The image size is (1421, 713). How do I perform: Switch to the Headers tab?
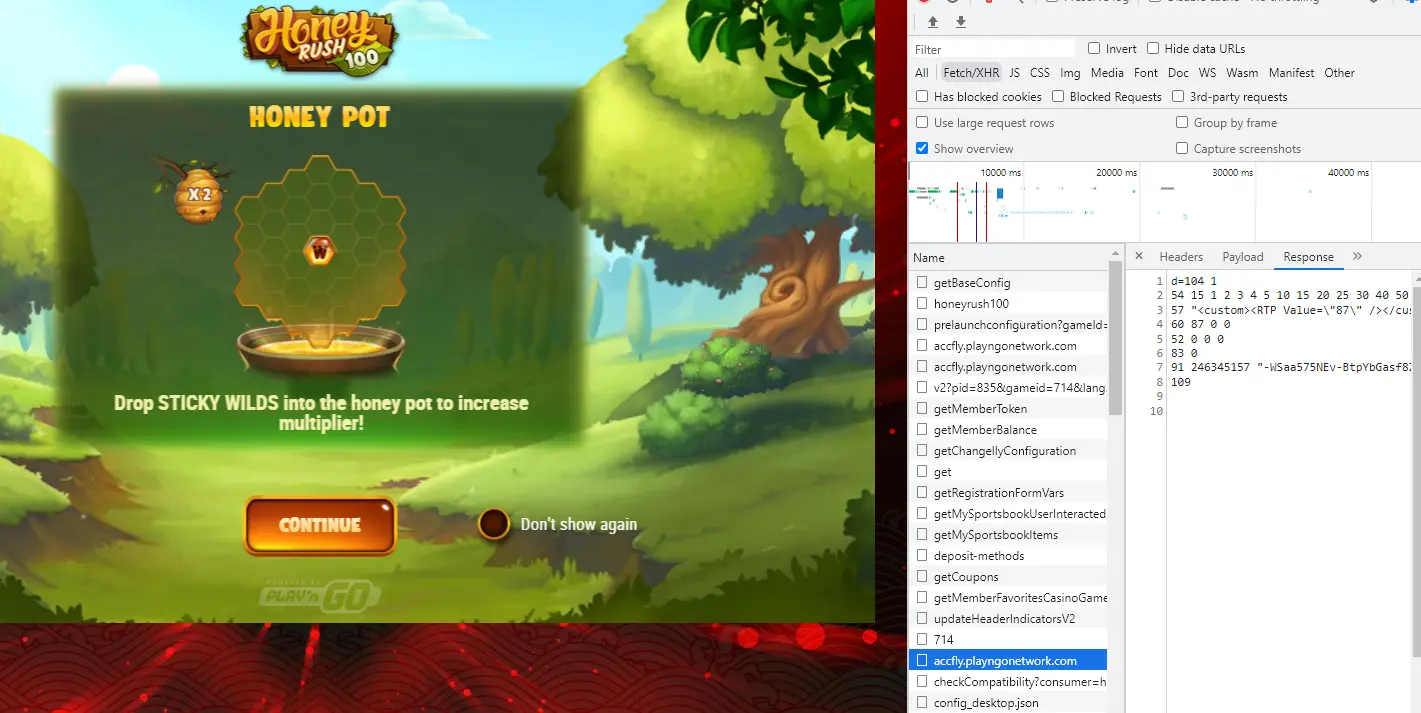coord(1181,257)
